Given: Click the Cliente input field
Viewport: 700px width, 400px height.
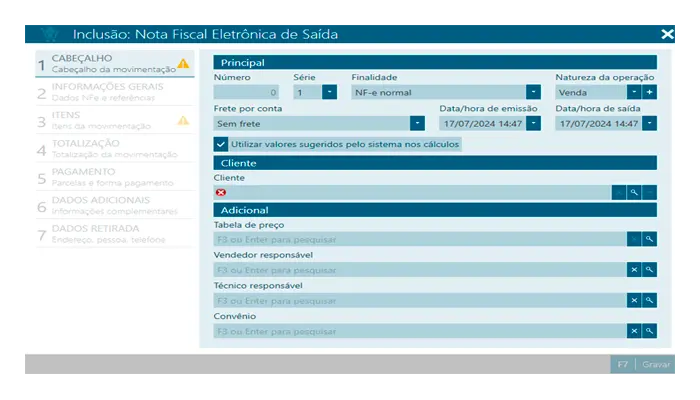Looking at the screenshot, I should point(420,192).
